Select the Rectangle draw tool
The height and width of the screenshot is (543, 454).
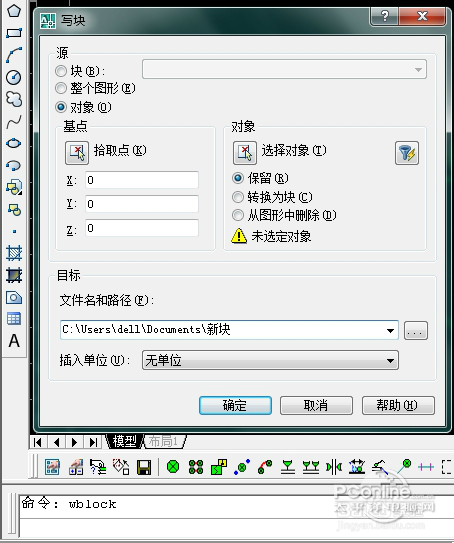point(14,33)
